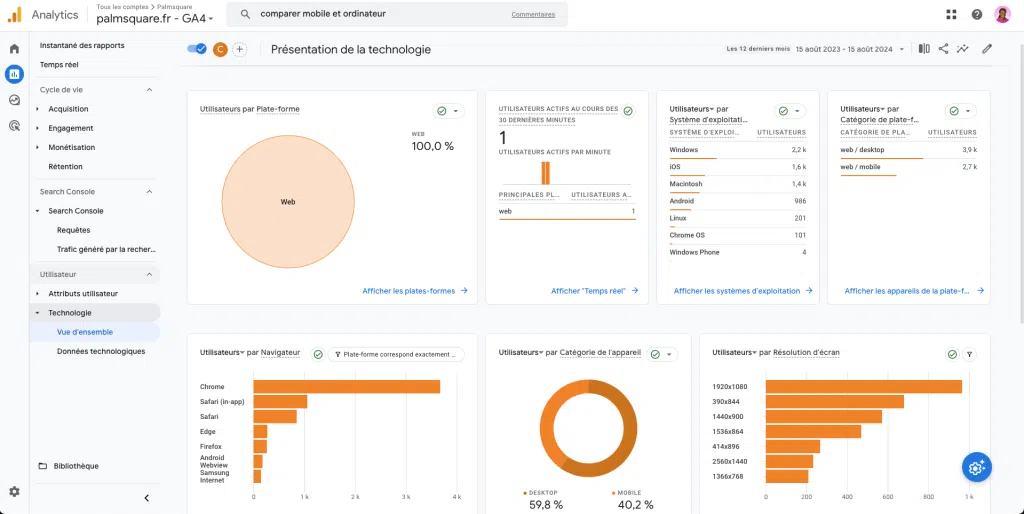The width and height of the screenshot is (1024, 514).
Task: Click the Bibliothèque folder icon
Action: coord(43,466)
